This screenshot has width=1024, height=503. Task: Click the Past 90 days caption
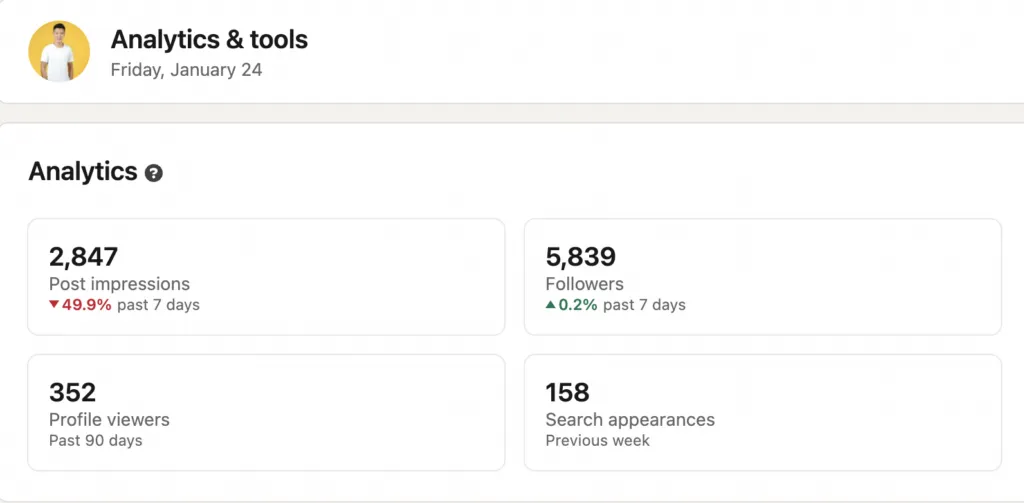click(x=96, y=441)
